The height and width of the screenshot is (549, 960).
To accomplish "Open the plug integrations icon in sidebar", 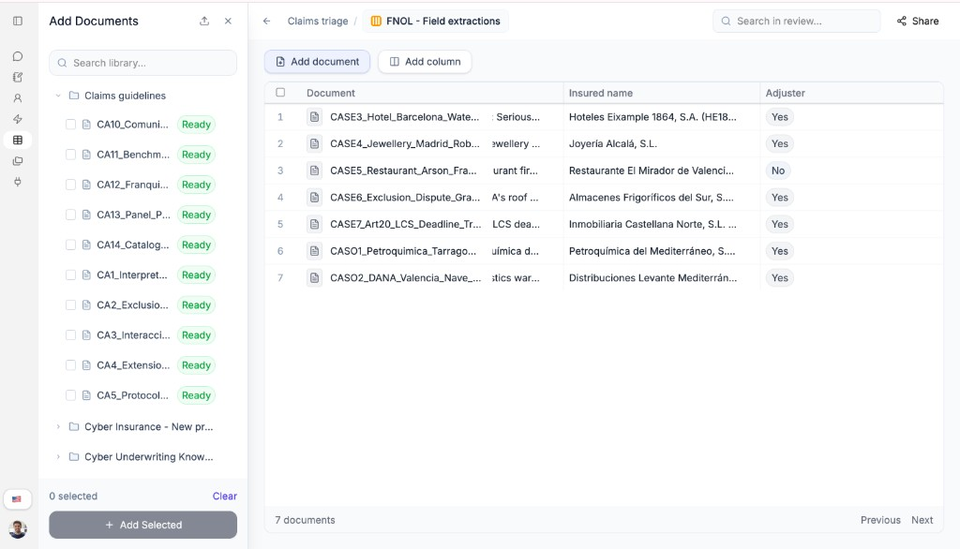I will (18, 182).
